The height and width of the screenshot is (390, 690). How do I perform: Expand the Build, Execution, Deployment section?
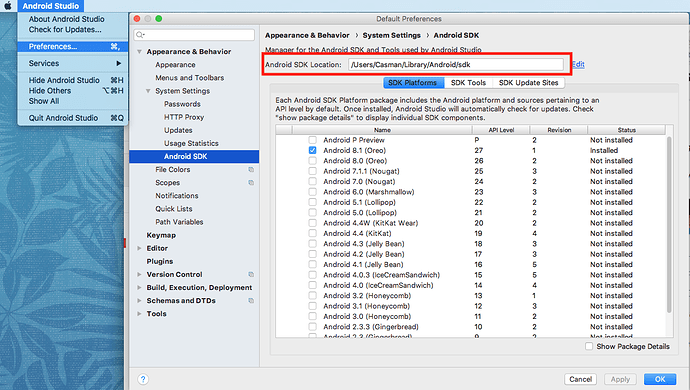[139, 287]
